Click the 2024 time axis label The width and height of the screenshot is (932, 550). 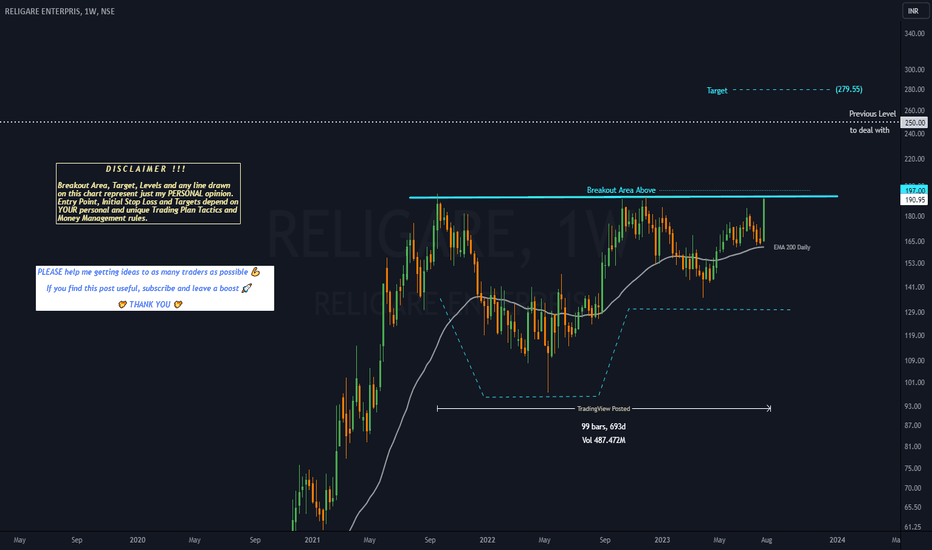[x=837, y=540]
